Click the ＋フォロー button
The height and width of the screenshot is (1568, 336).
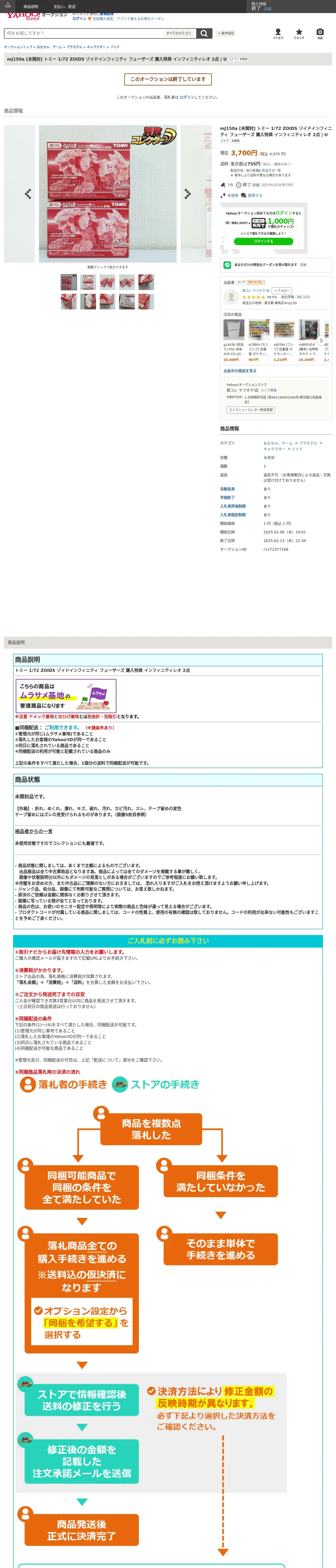(282, 291)
